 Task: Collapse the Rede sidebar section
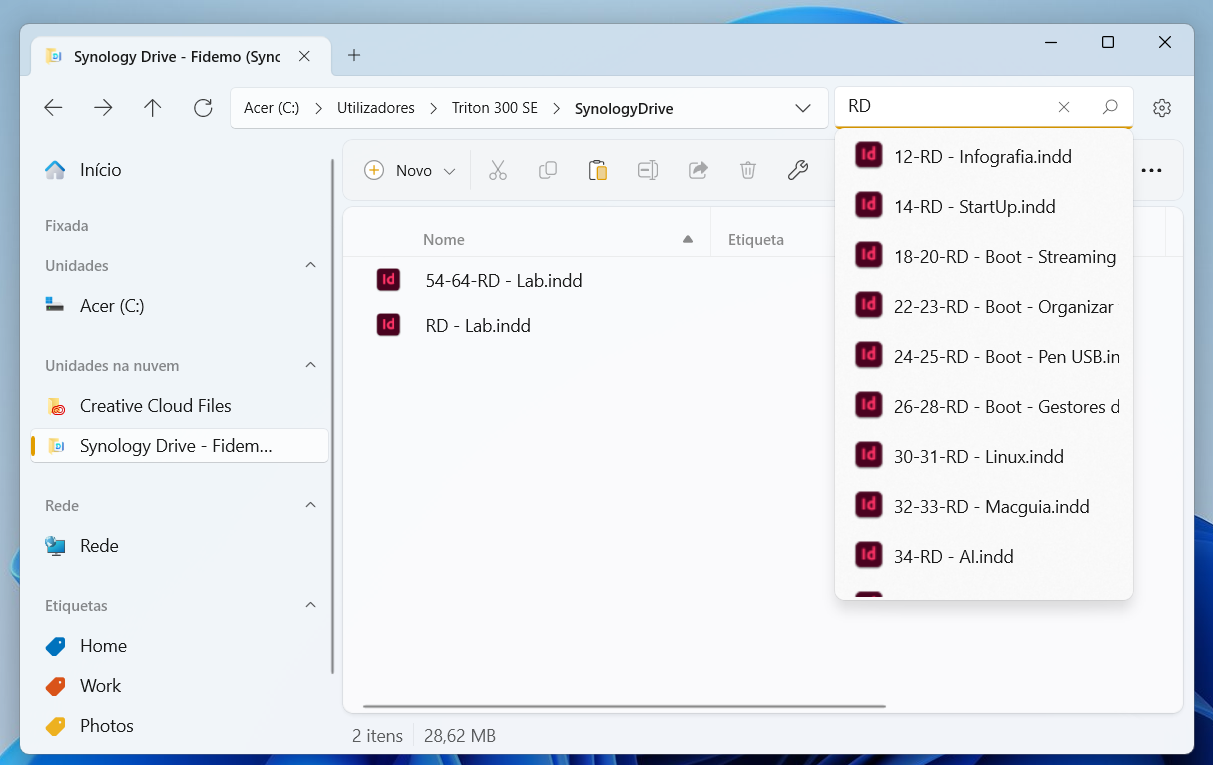(x=310, y=505)
